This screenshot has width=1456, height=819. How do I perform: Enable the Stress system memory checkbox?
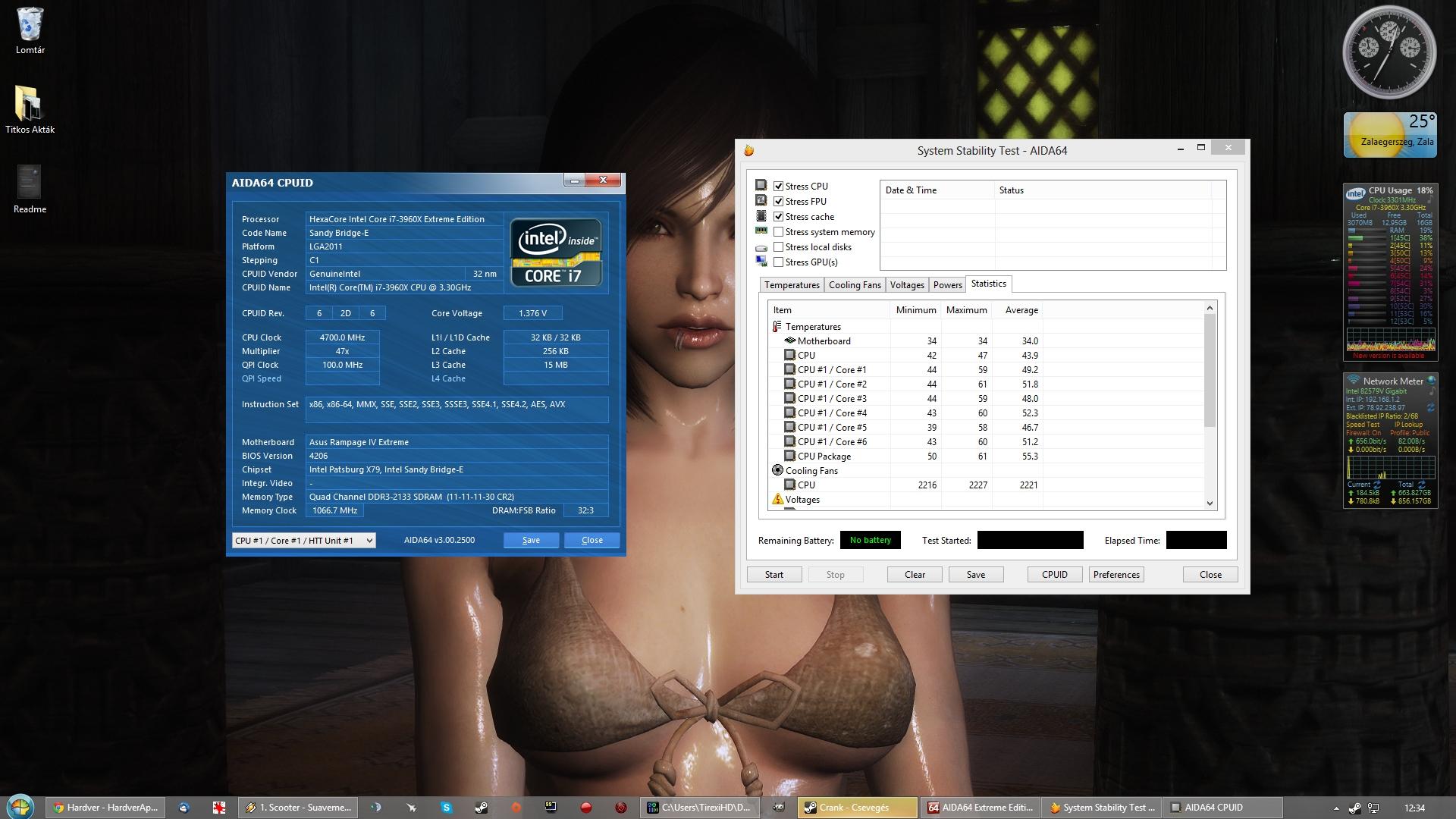(778, 231)
